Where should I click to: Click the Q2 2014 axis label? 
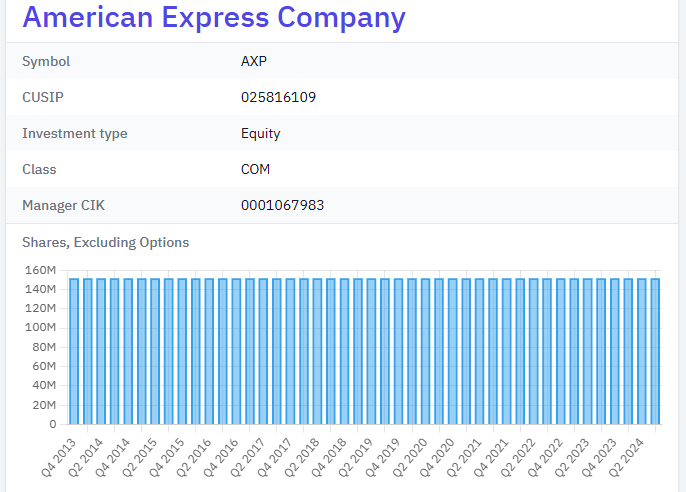pyautogui.click(x=86, y=457)
